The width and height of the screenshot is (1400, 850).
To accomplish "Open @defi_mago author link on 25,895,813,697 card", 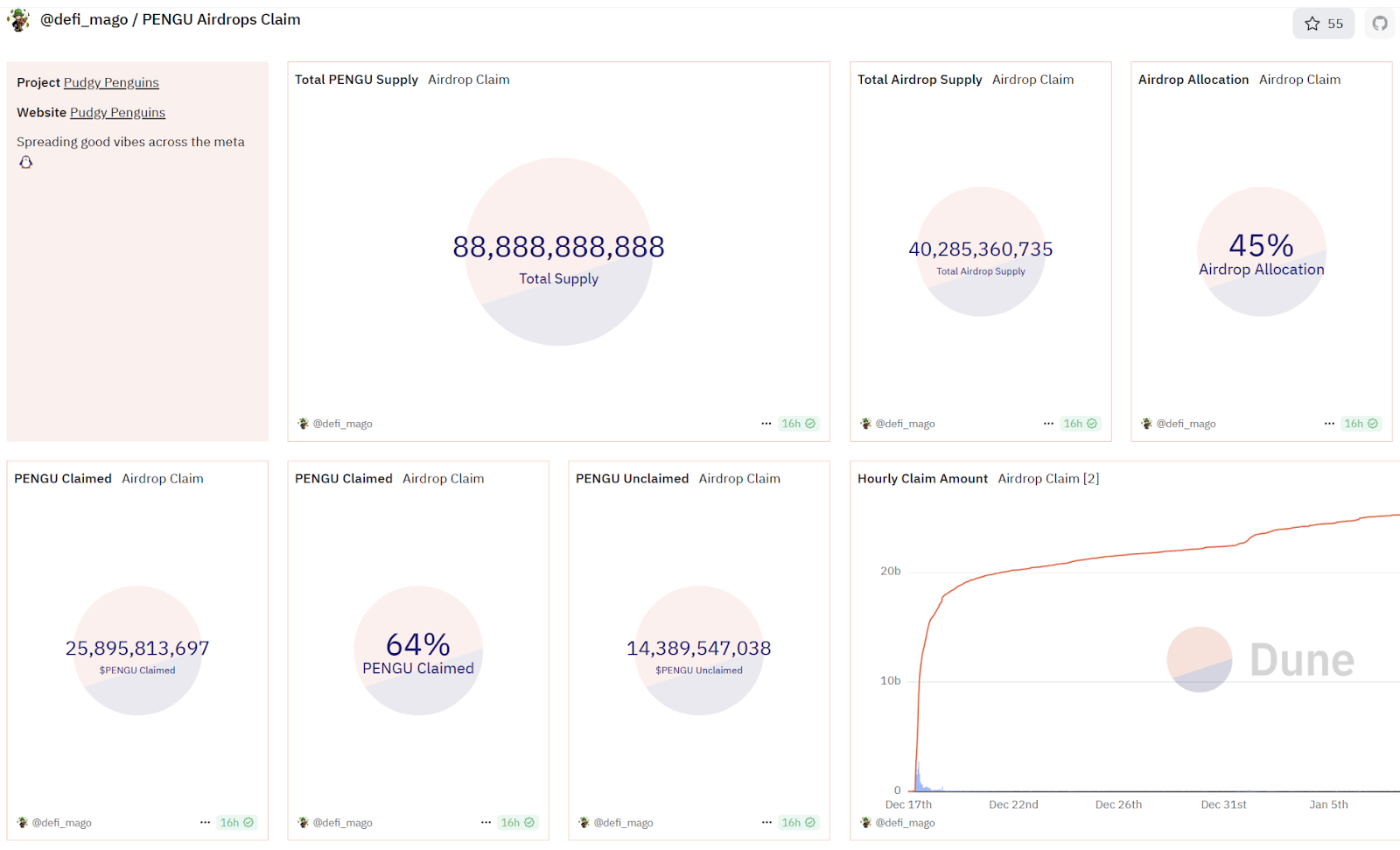I will coord(61,823).
